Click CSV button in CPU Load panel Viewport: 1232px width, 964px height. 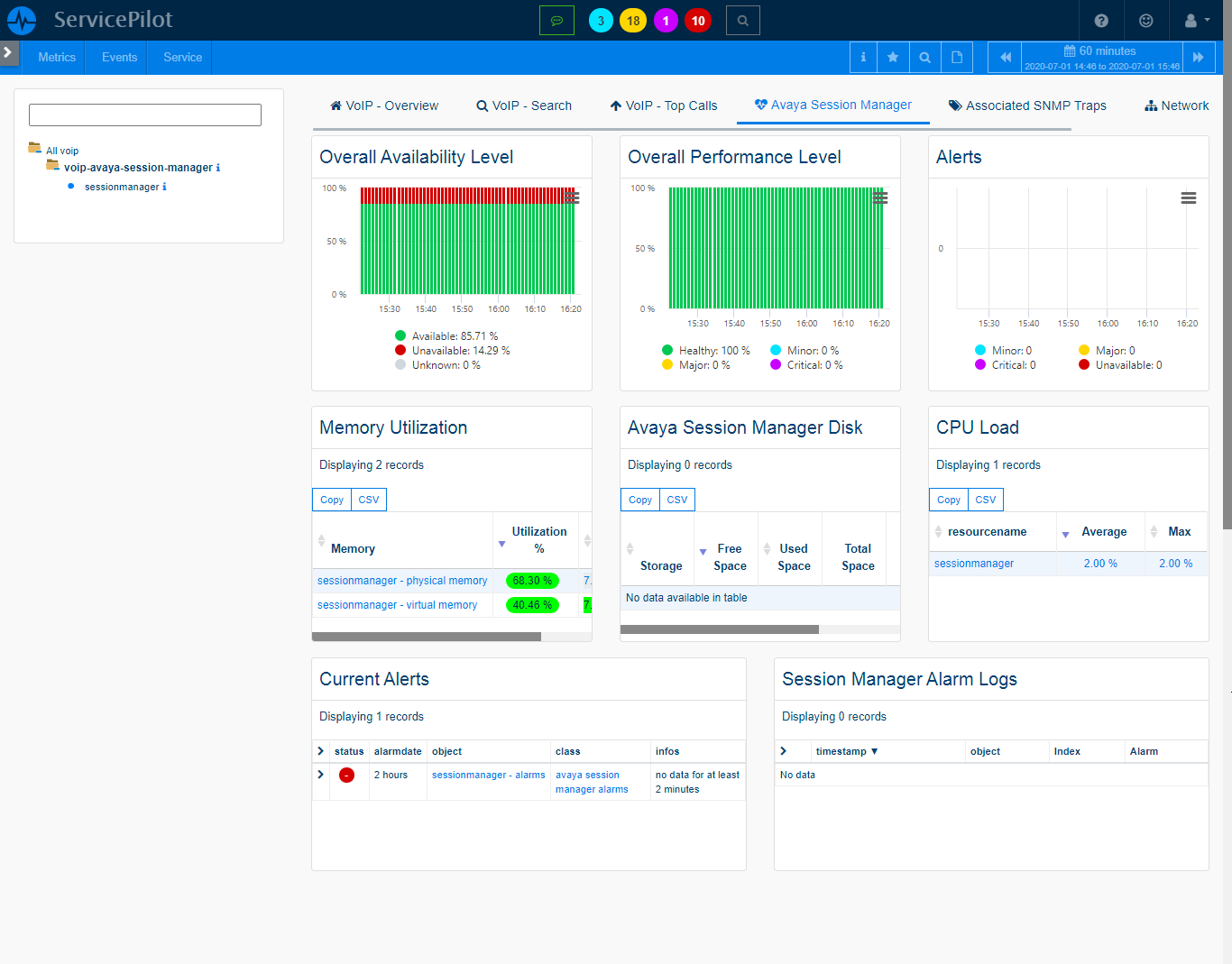(986, 500)
